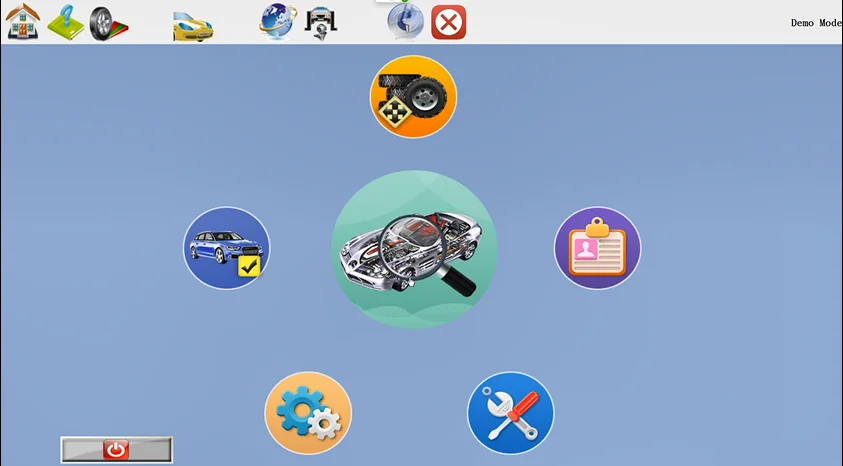The width and height of the screenshot is (843, 466).
Task: Click the car lift alignment icon
Action: [x=321, y=23]
